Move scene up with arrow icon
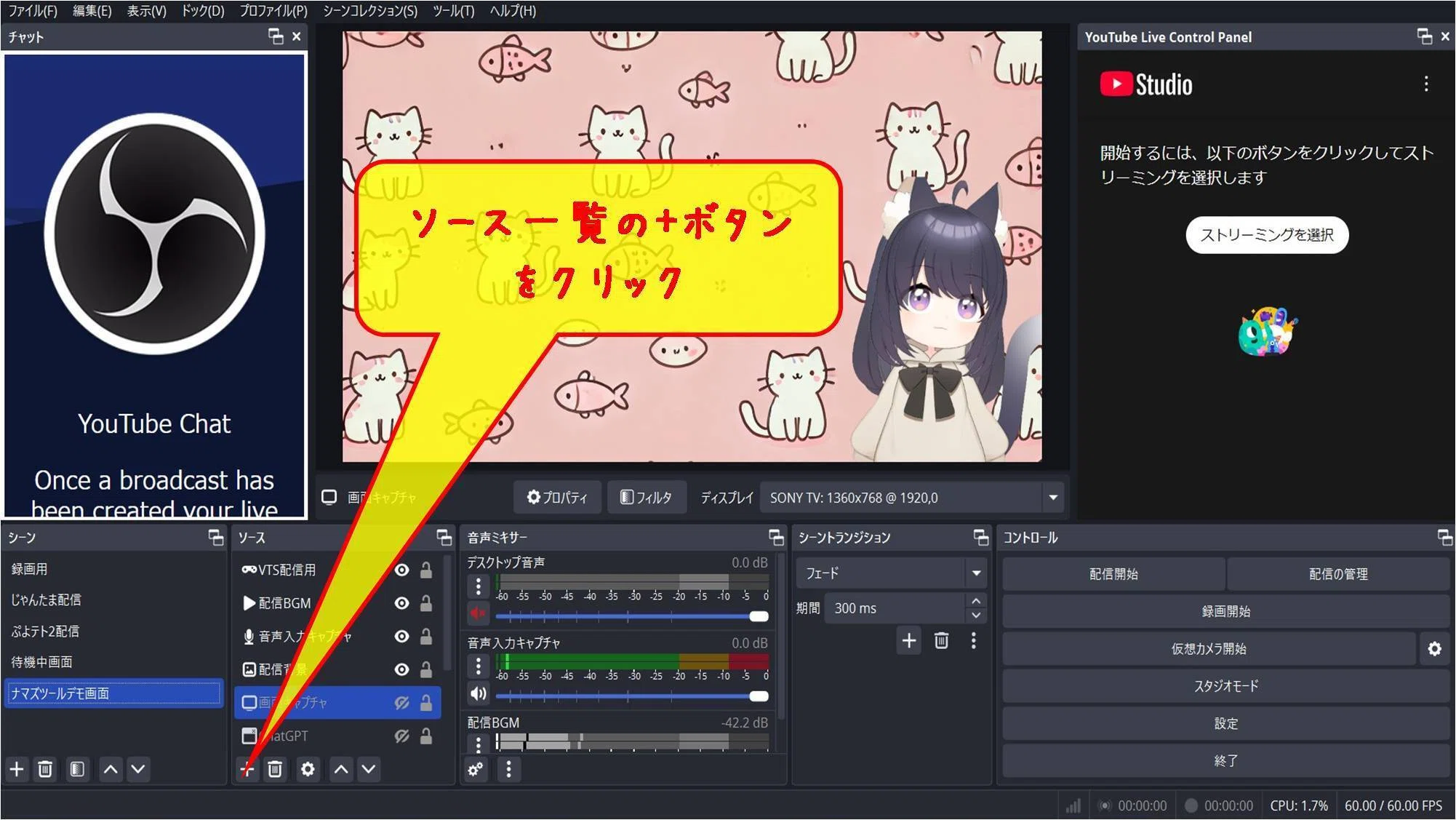The height and width of the screenshot is (820, 1456). tap(111, 768)
